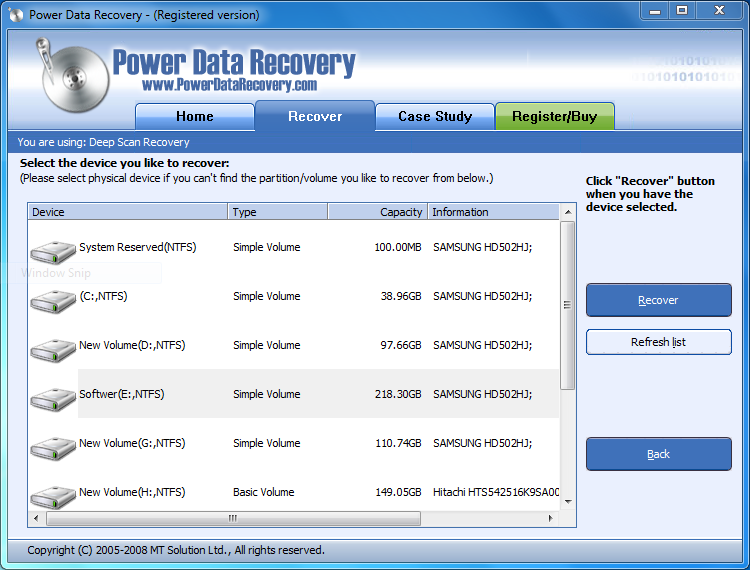The image size is (750, 570).
Task: Select the Softwer(E:,NTFS) volume
Action: coord(122,394)
